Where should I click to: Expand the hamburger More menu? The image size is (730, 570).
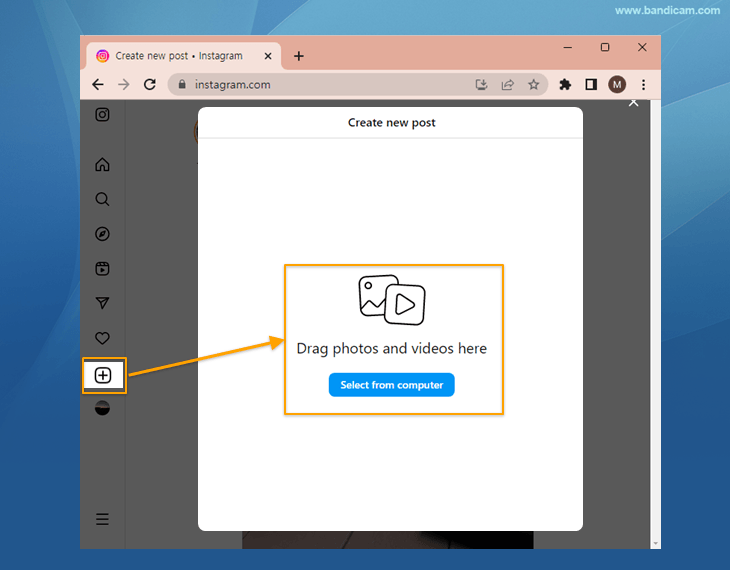coord(102,519)
